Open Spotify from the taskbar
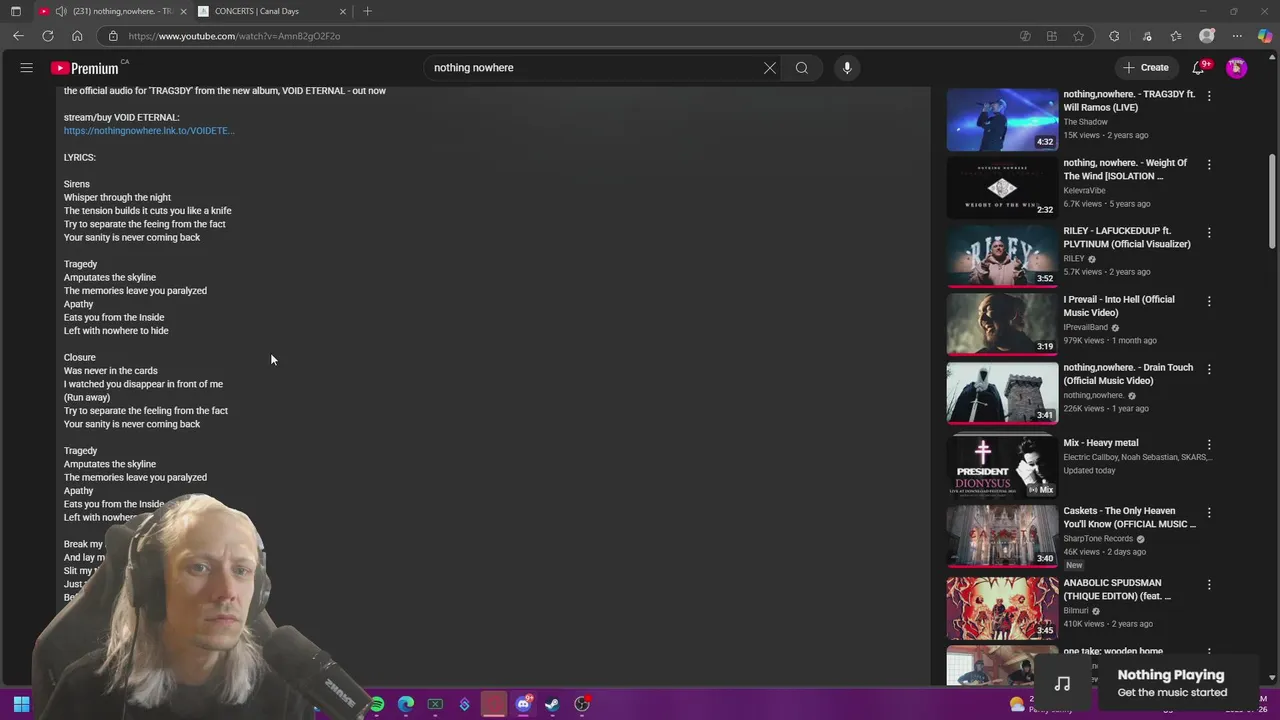The height and width of the screenshot is (720, 1280). (x=377, y=704)
